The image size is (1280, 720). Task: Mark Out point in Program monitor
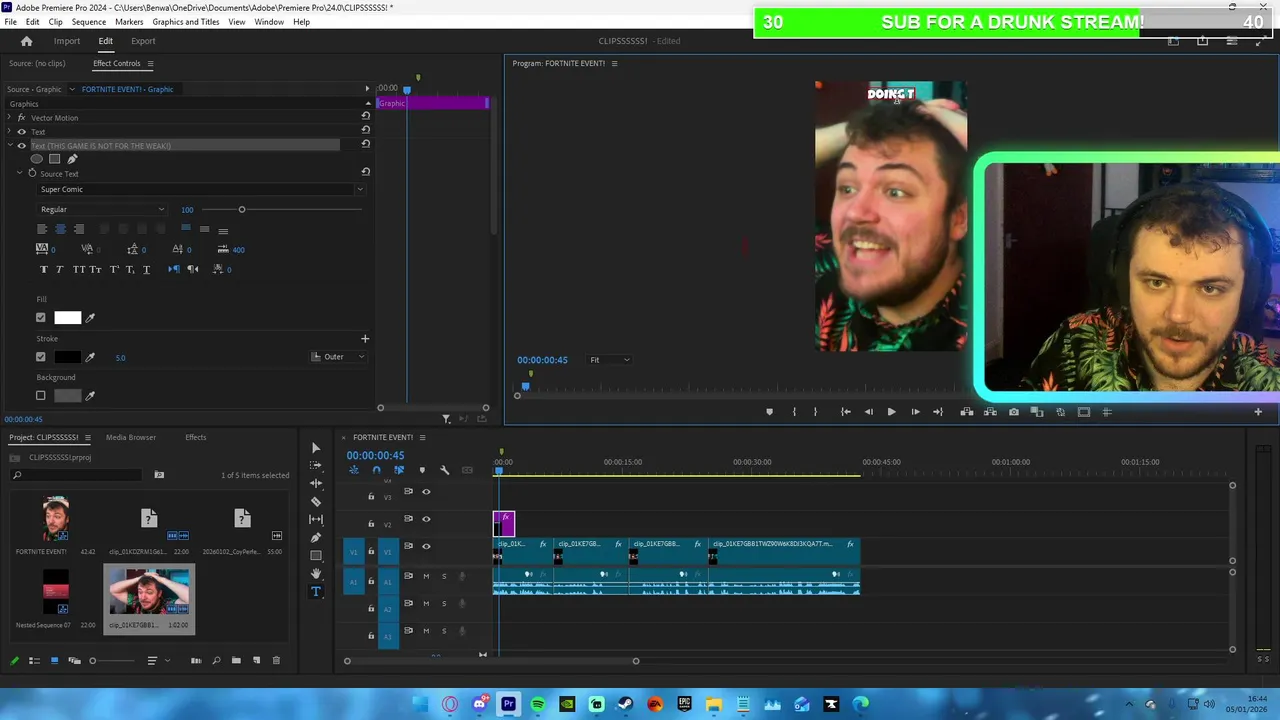[x=815, y=412]
